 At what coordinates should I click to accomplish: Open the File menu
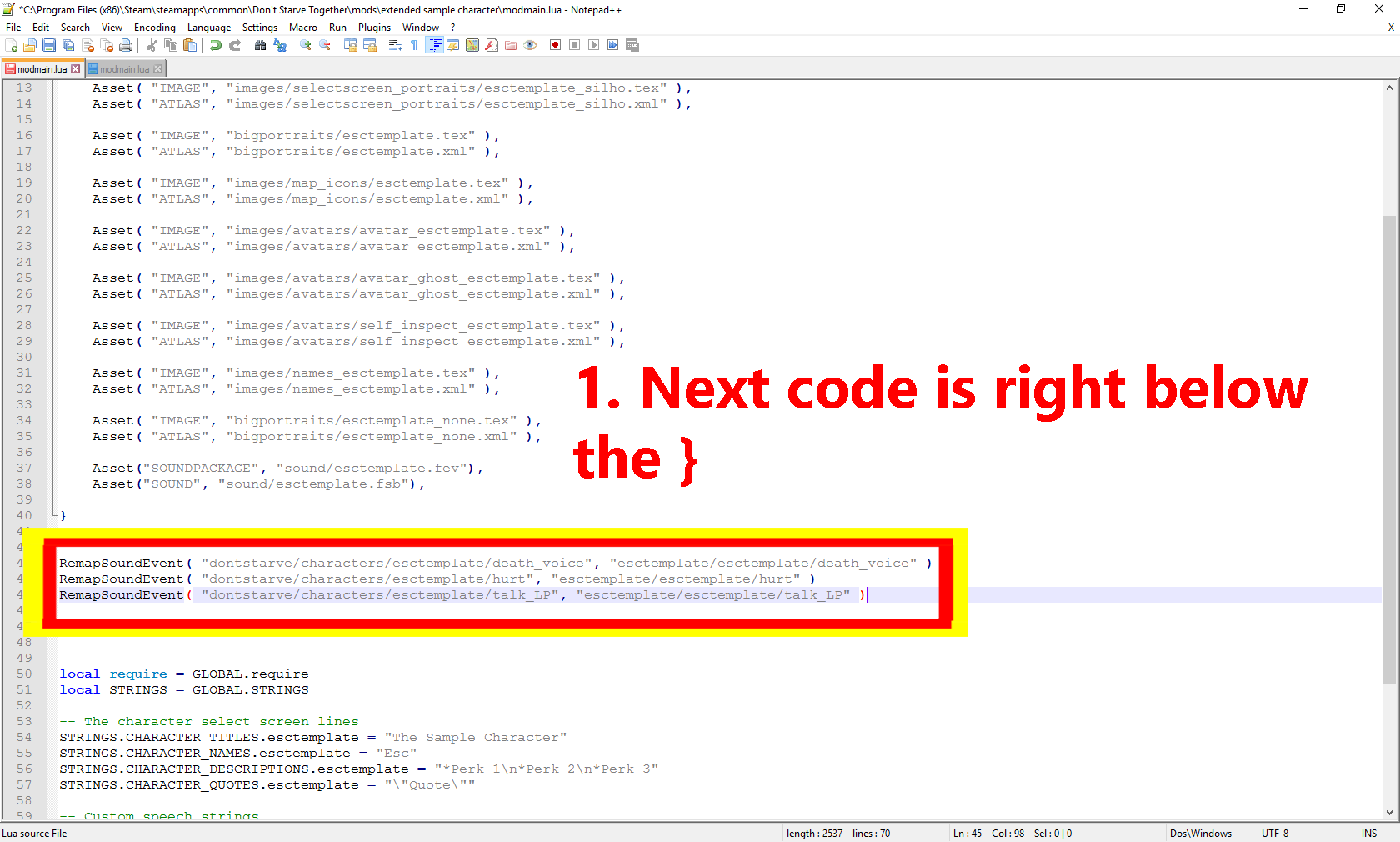coord(13,28)
